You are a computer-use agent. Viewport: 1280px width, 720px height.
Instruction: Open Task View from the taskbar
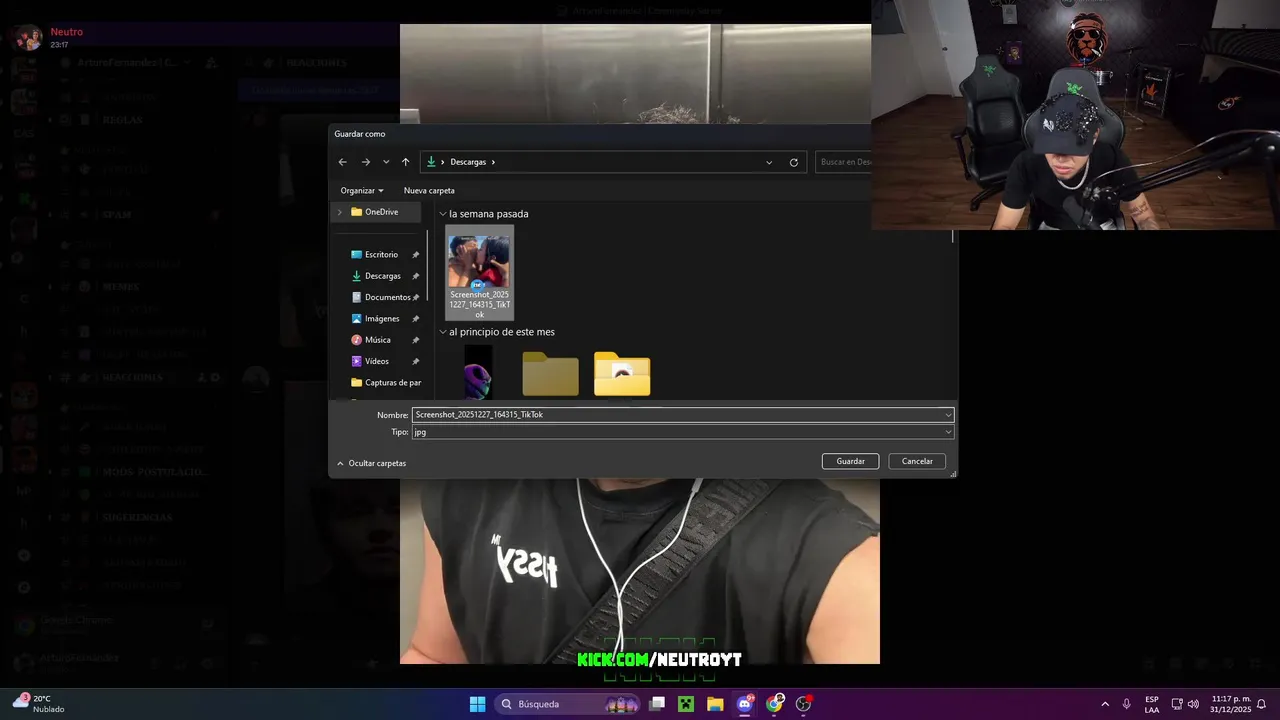tap(657, 704)
